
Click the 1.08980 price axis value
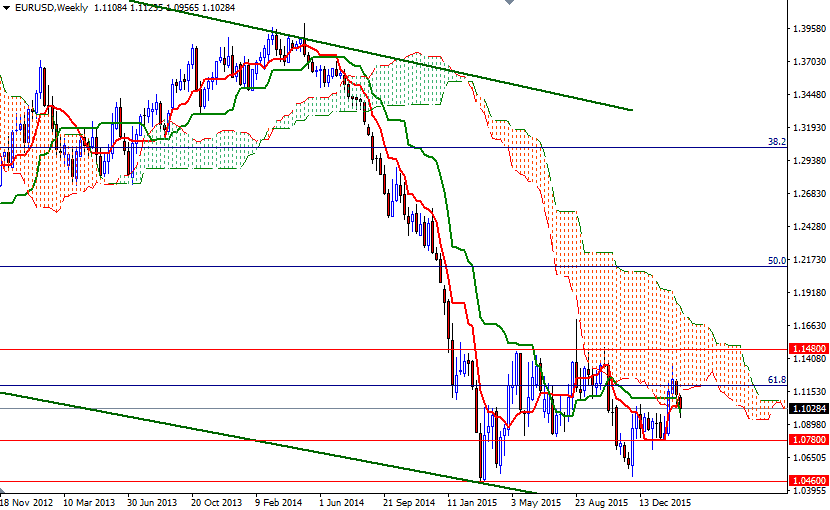[810, 424]
